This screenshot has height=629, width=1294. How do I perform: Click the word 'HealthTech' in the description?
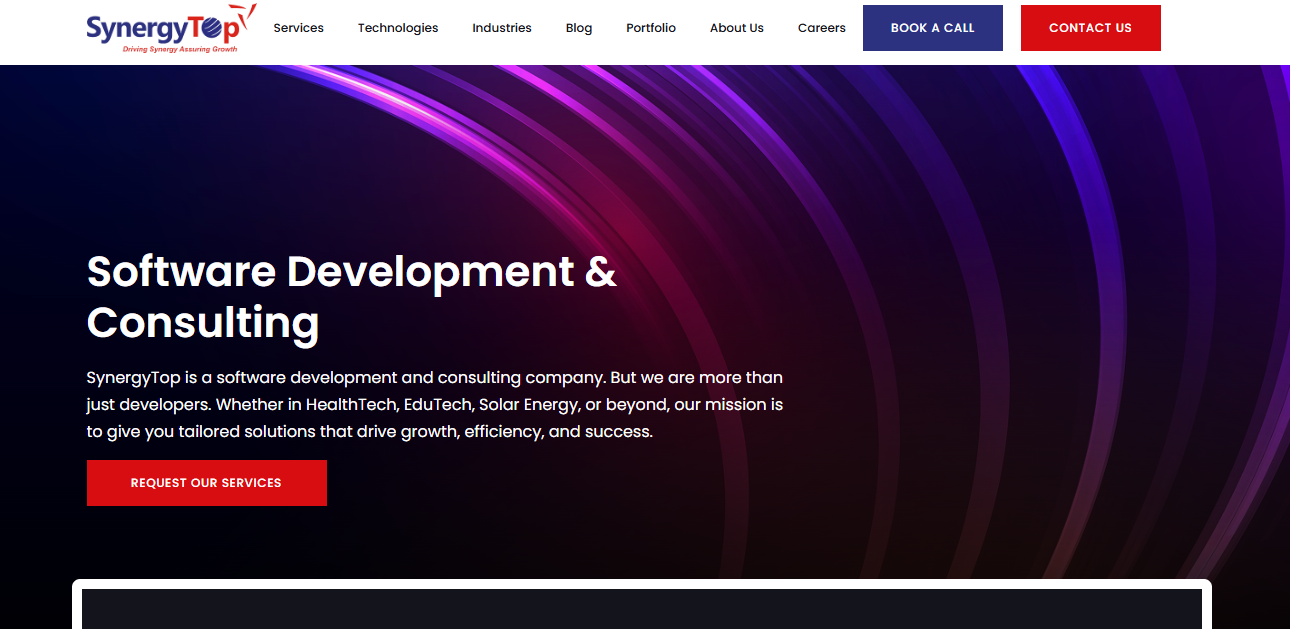coord(352,405)
